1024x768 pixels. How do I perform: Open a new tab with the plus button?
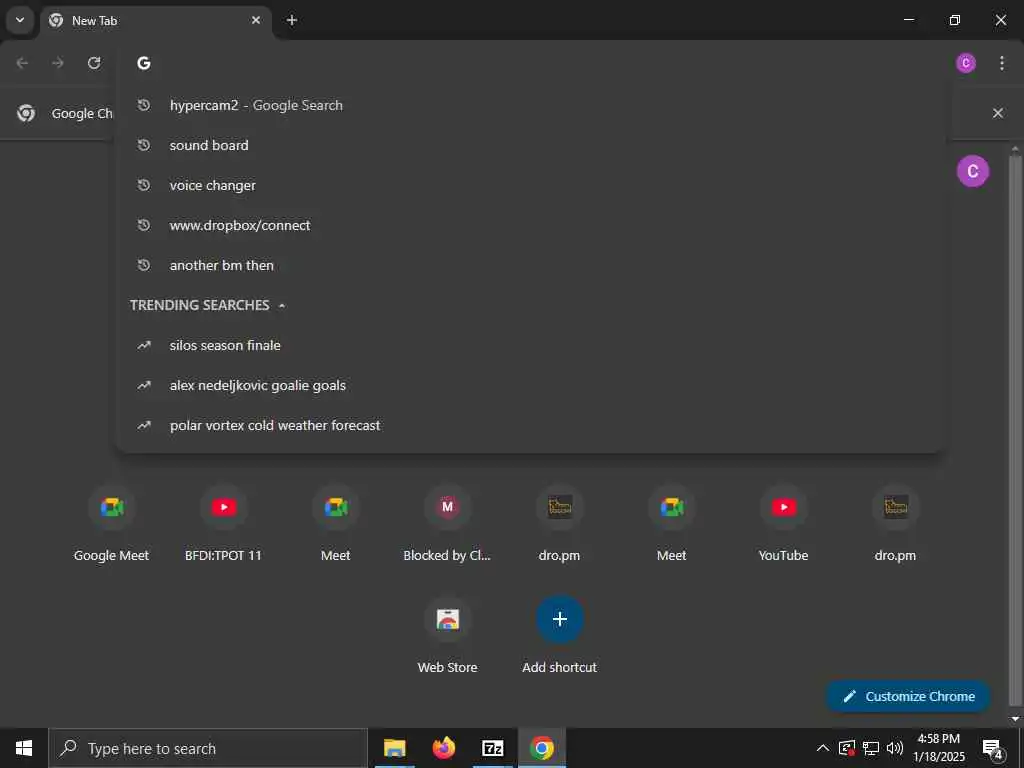click(x=292, y=20)
